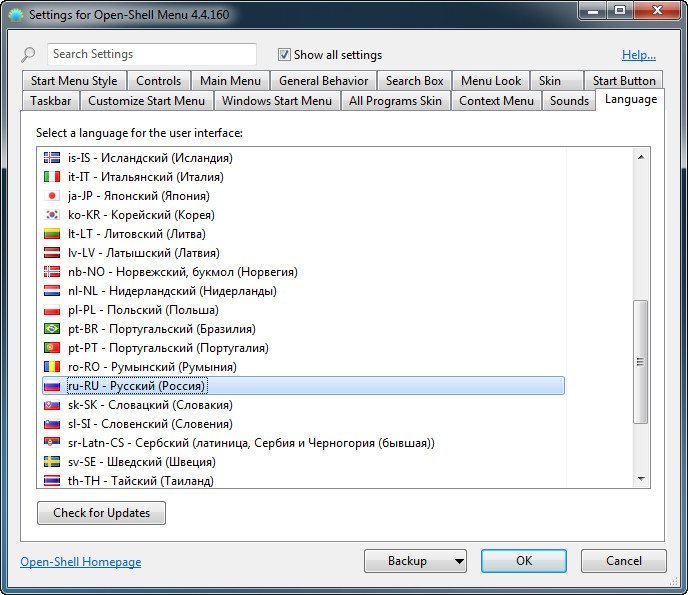688x595 pixels.
Task: Click the language list scrollbar thumb
Action: pyautogui.click(x=641, y=362)
